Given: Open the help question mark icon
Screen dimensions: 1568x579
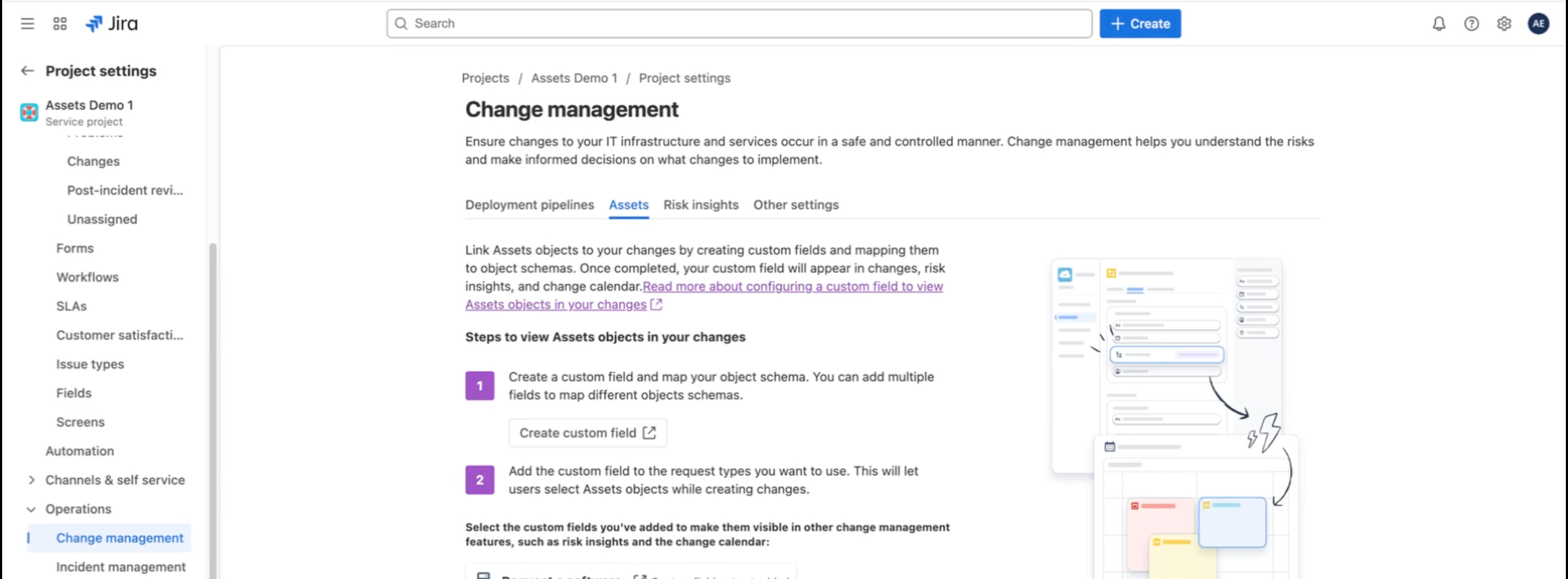Looking at the screenshot, I should tap(1471, 23).
